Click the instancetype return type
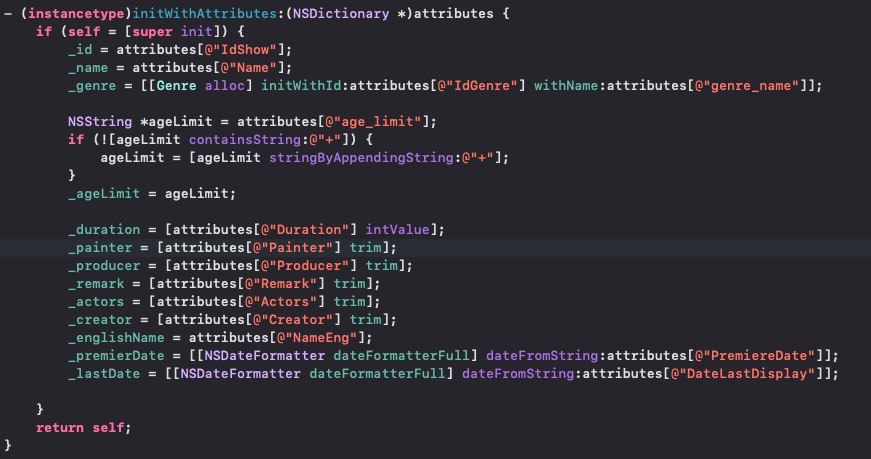Screen dimensions: 871x459 coord(76,13)
